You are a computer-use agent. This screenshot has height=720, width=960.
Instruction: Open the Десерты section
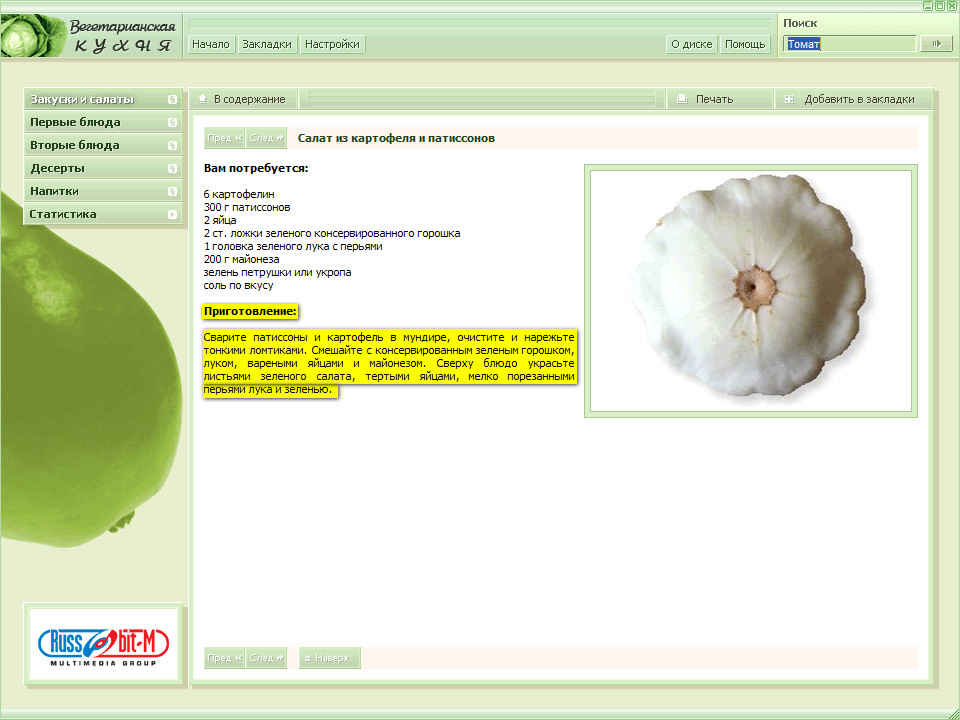(103, 168)
